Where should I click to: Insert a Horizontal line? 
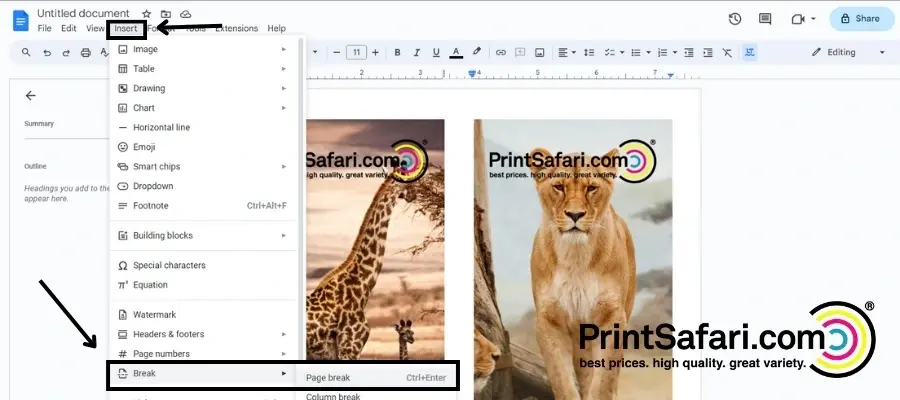pyautogui.click(x=204, y=127)
